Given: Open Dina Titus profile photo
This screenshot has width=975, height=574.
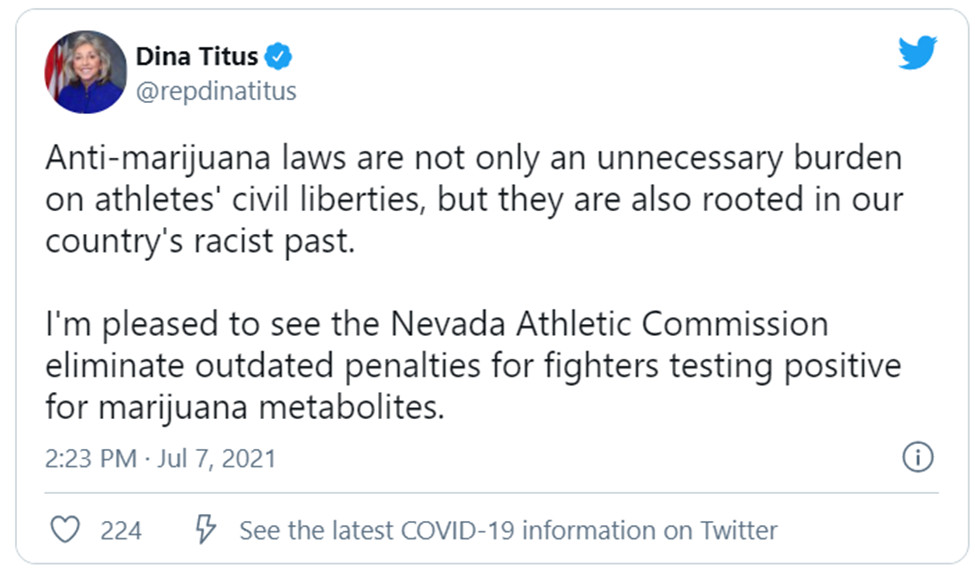Looking at the screenshot, I should 85,72.
